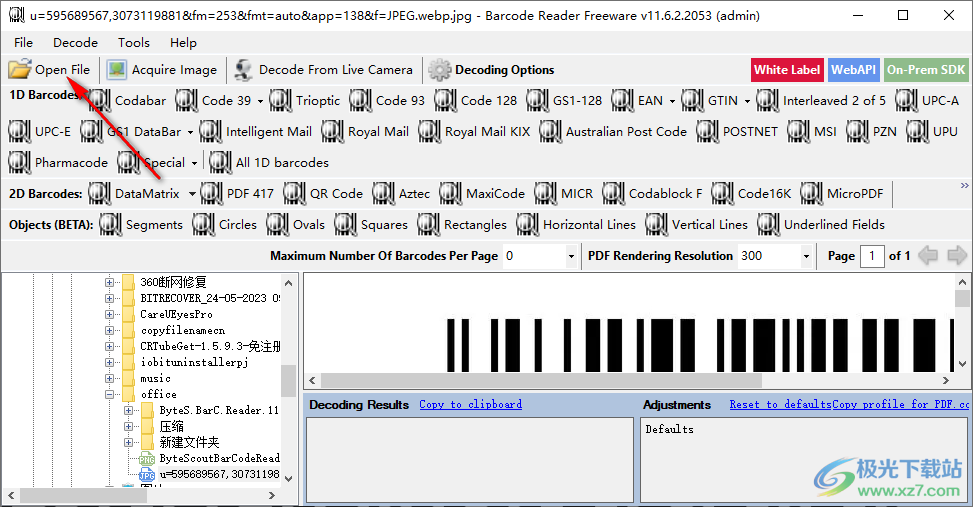The width and height of the screenshot is (973, 507).
Task: Toggle Circles object detection
Action: coord(225,225)
